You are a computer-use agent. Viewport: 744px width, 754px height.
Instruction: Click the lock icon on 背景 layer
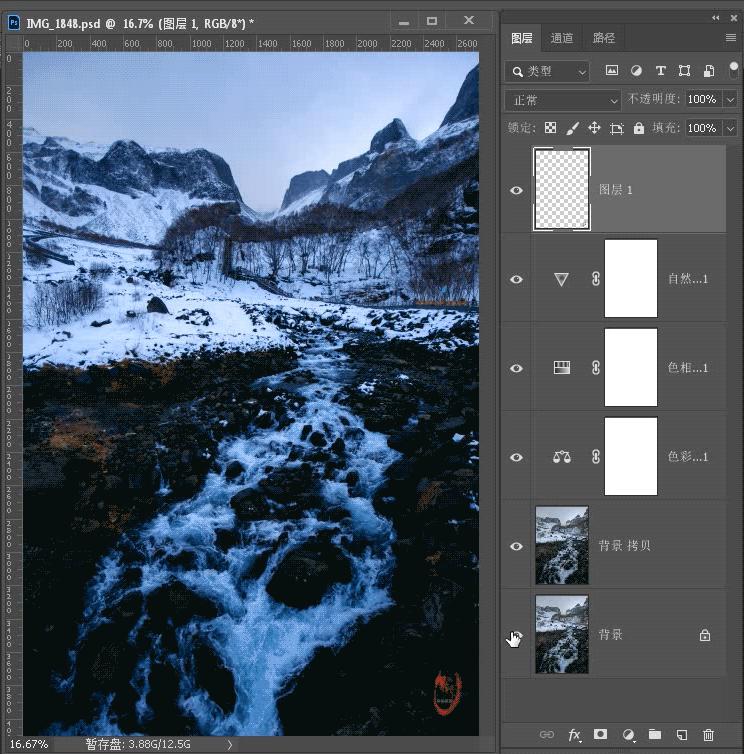[x=705, y=635]
